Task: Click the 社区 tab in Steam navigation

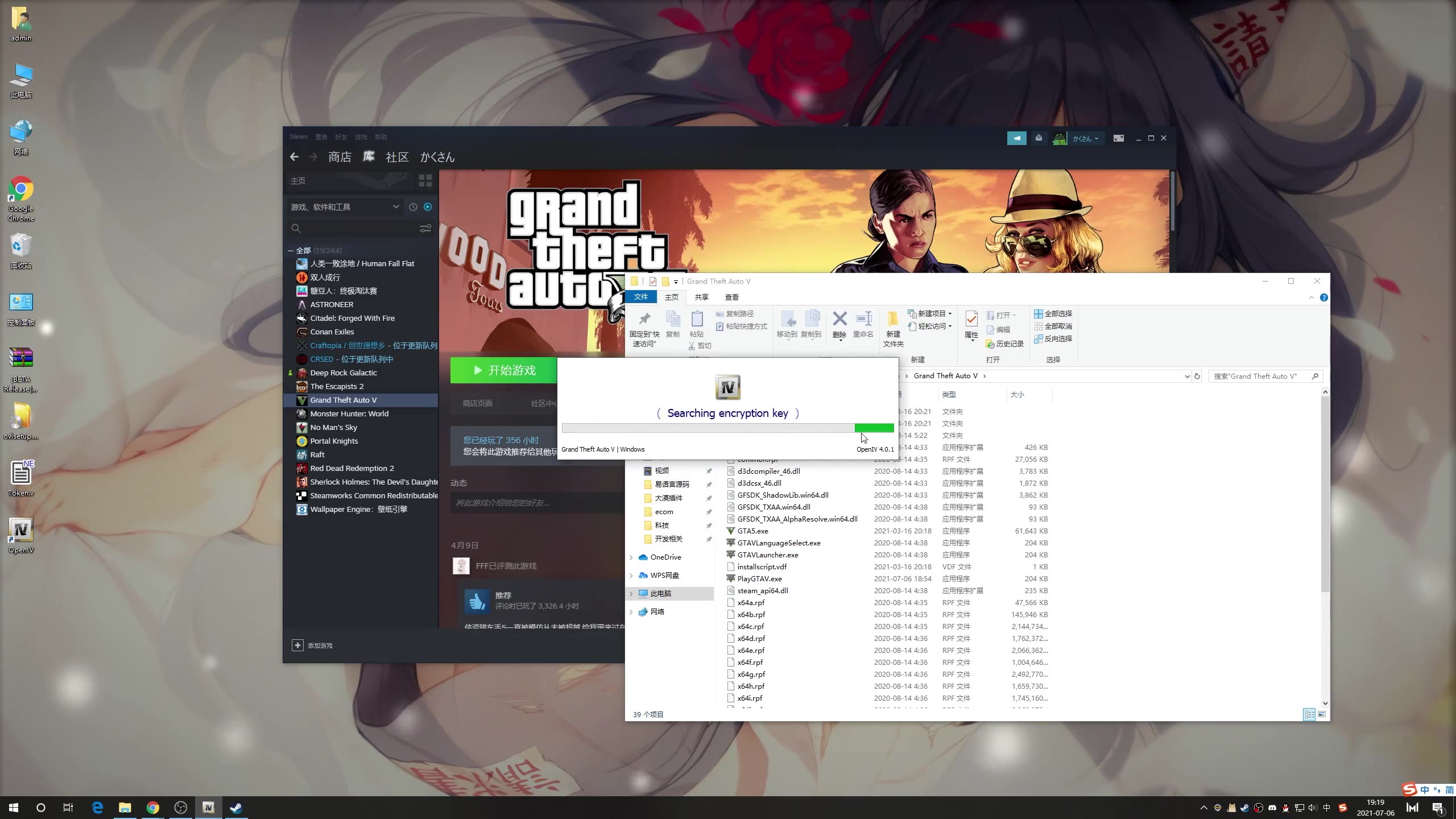Action: [397, 156]
